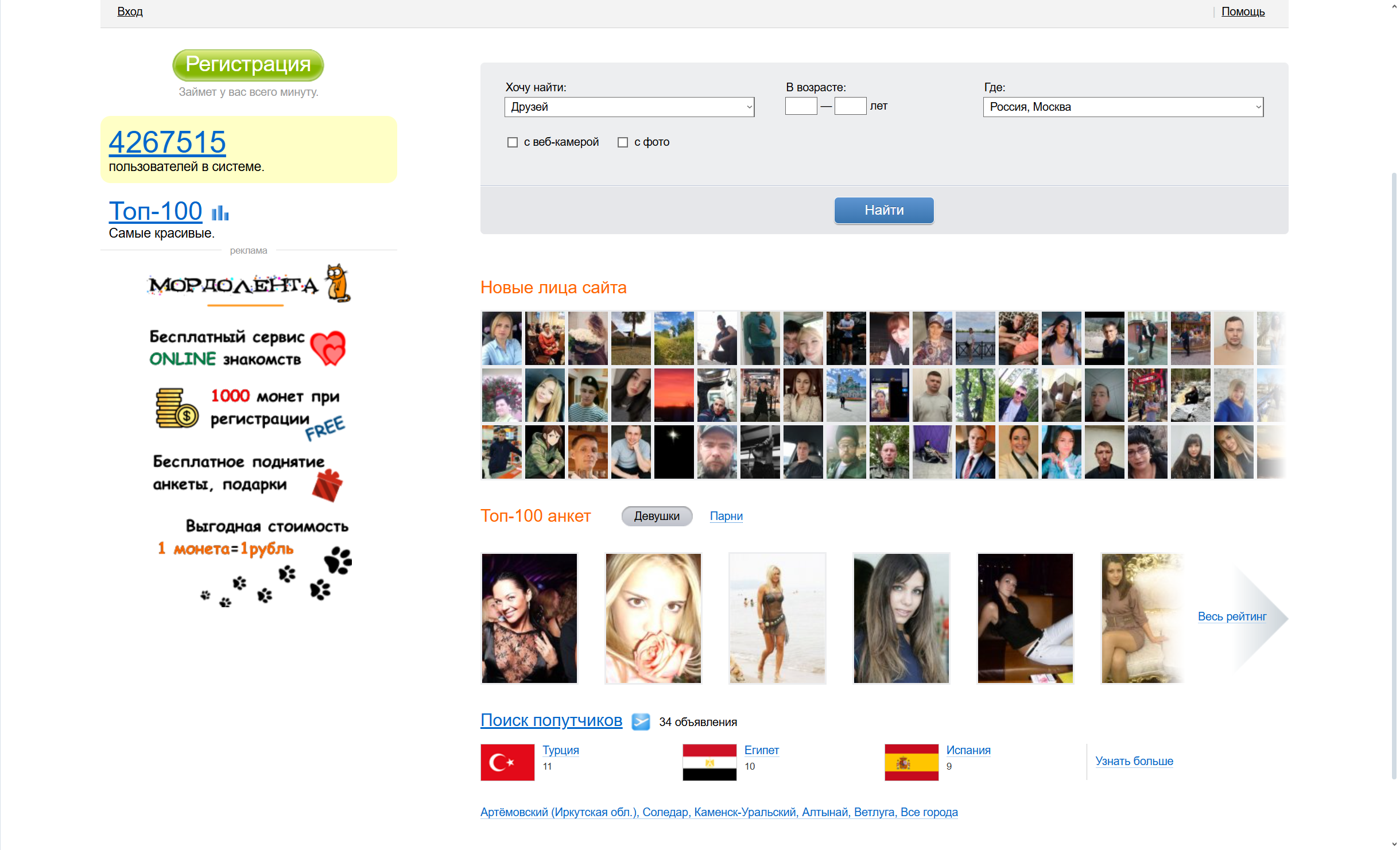
Task: Expand the Где dropdown showing Россия, Москва
Action: [1123, 107]
